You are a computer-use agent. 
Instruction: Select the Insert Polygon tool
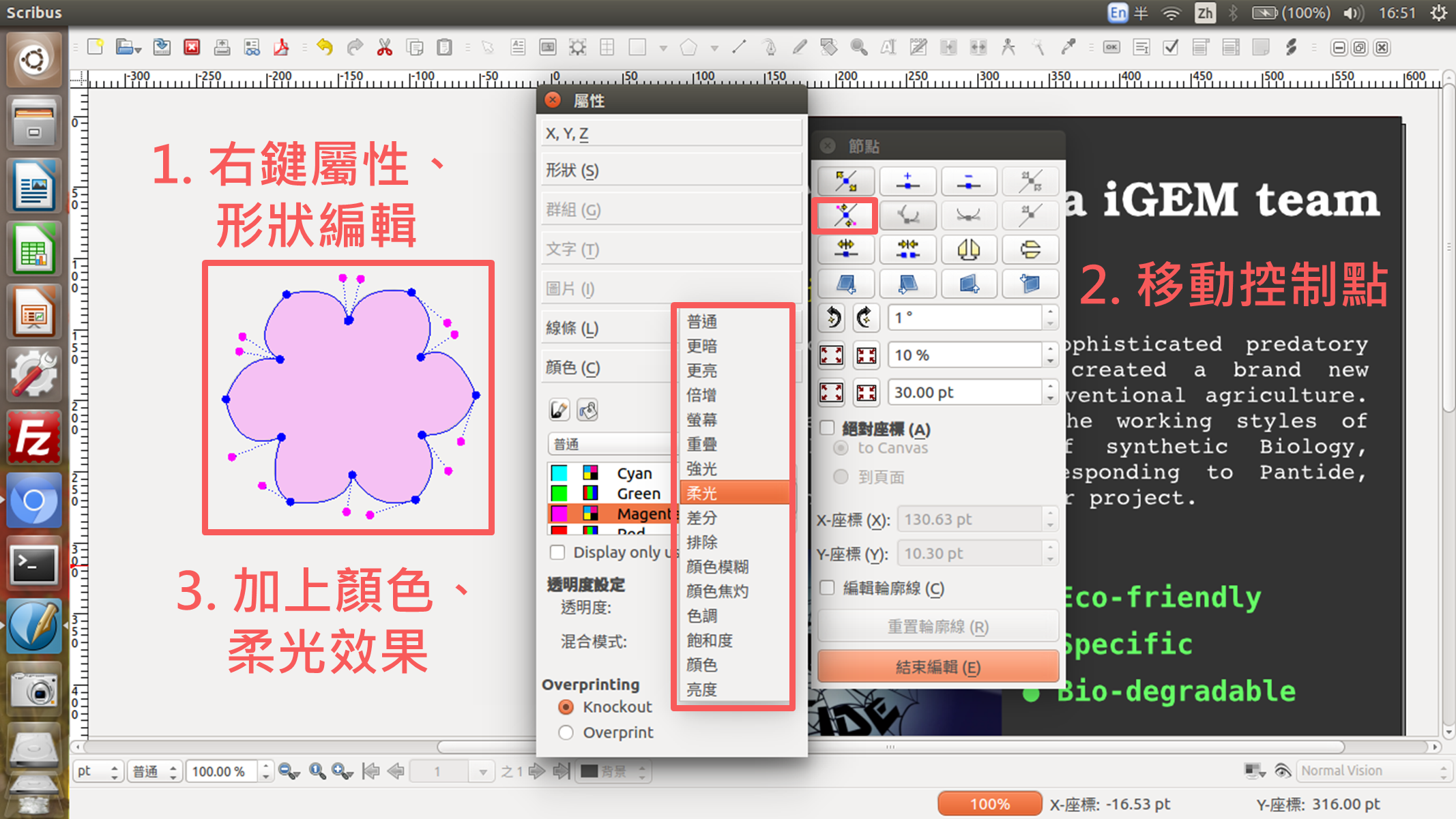688,47
